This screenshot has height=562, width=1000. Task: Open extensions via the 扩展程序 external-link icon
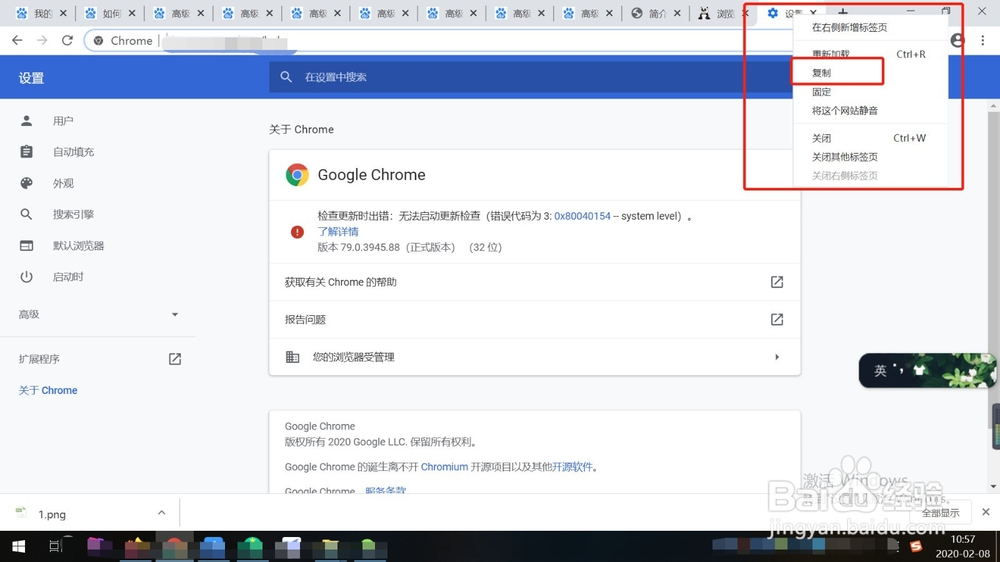click(175, 359)
